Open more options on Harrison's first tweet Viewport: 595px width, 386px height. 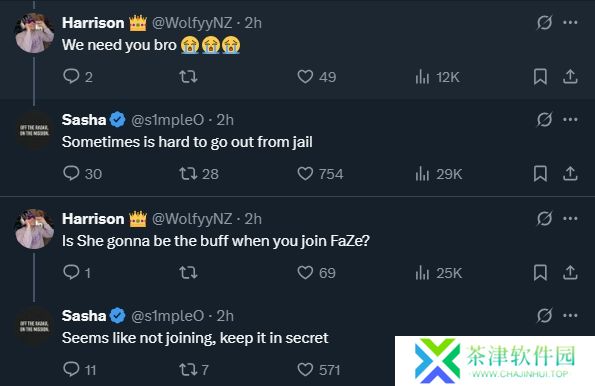pyautogui.click(x=570, y=23)
